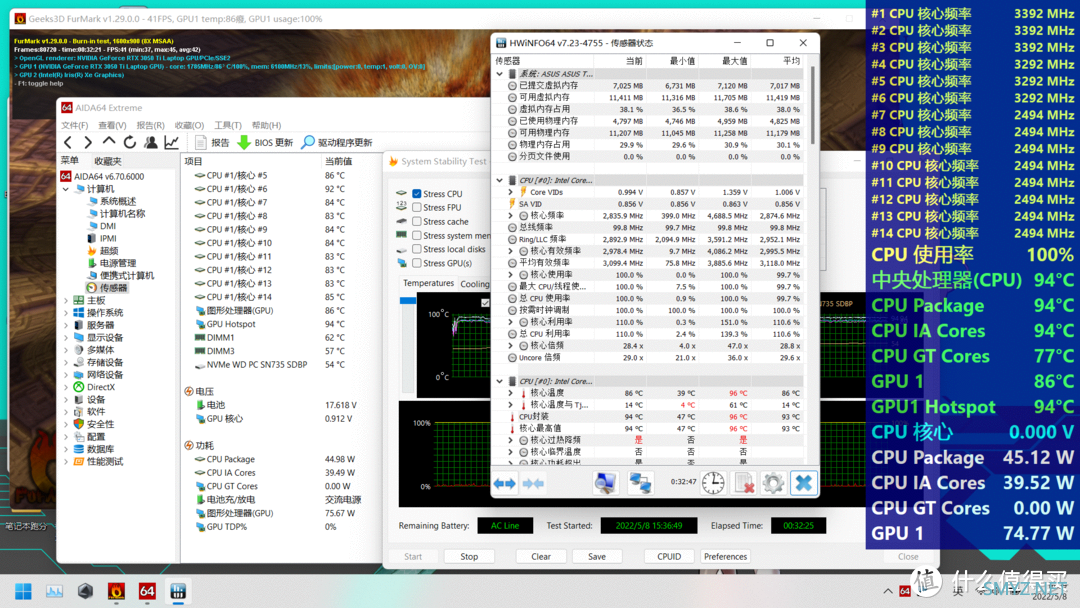Enable Stress cache checkbox

[x=417, y=222]
